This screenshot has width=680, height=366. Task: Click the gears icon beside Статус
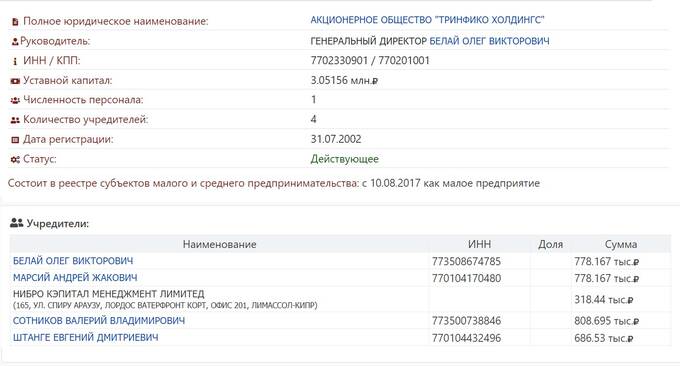pyautogui.click(x=15, y=160)
